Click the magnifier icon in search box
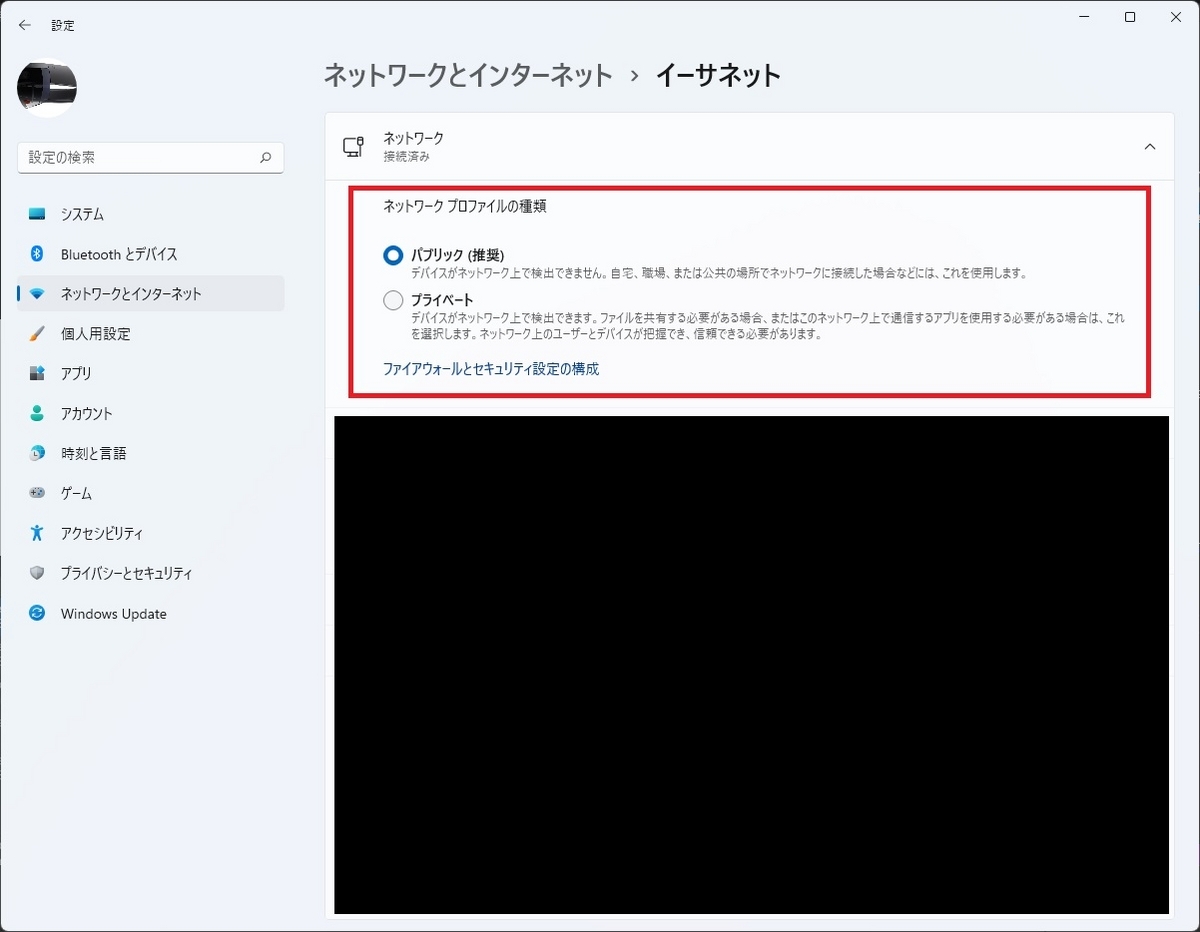 265,158
